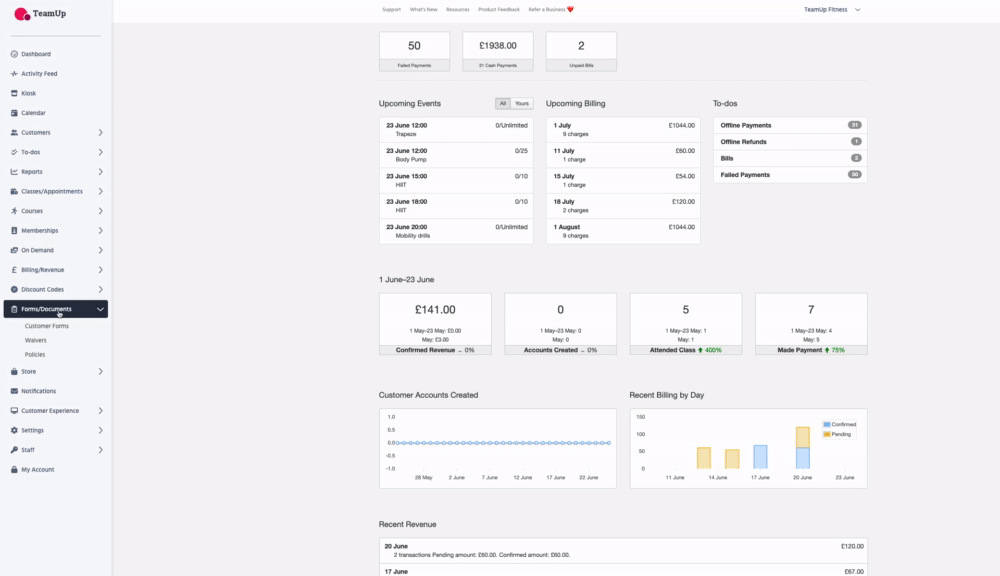The image size is (1000, 576).
Task: Open Activity Feed via its sidebar icon
Action: coord(13,74)
